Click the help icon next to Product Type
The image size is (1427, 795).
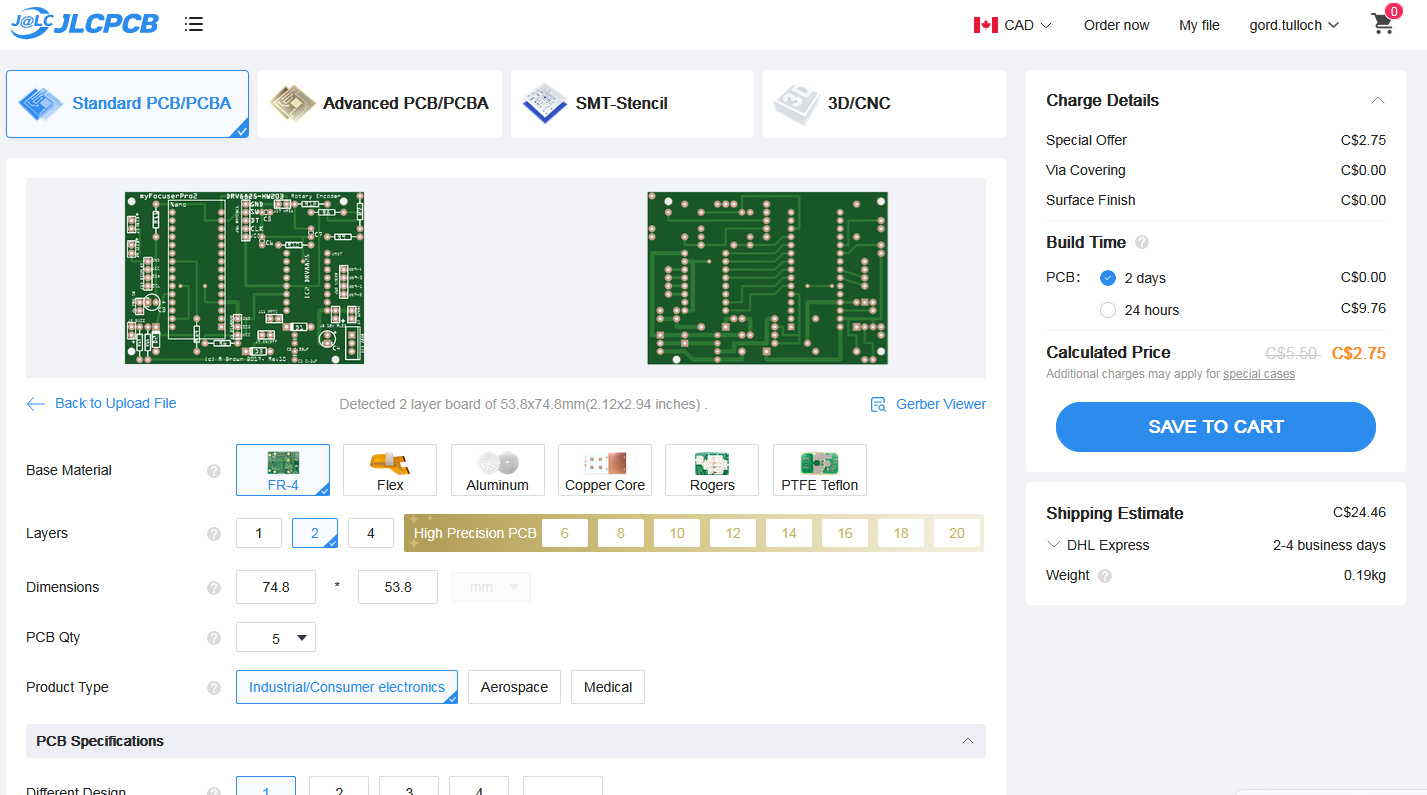(214, 688)
